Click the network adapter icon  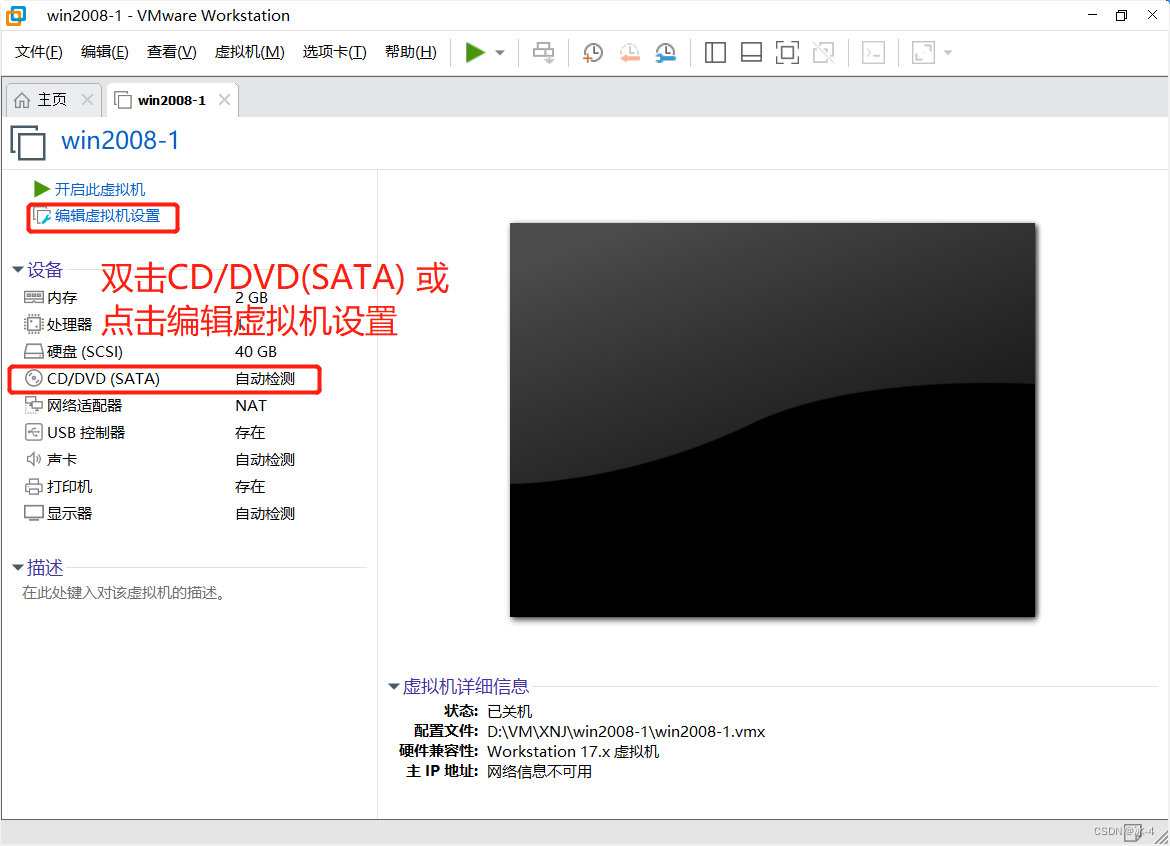click(x=34, y=405)
